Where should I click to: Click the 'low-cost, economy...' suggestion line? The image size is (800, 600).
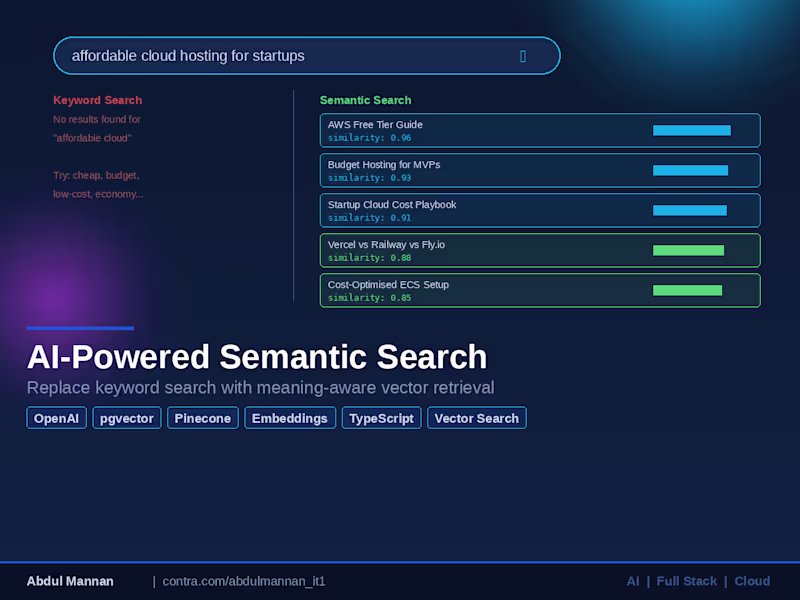tap(98, 194)
